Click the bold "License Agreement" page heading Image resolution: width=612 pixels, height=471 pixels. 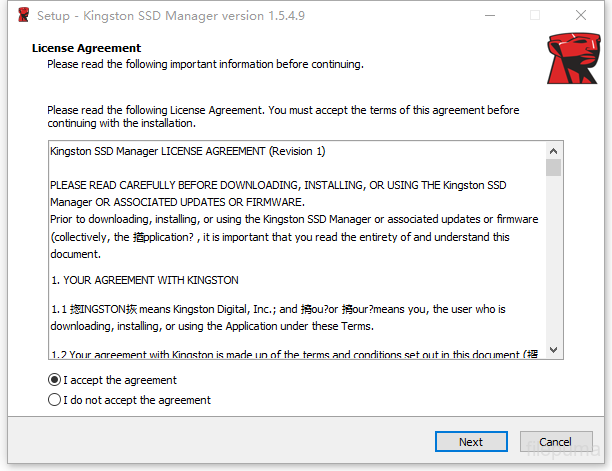click(x=86, y=48)
